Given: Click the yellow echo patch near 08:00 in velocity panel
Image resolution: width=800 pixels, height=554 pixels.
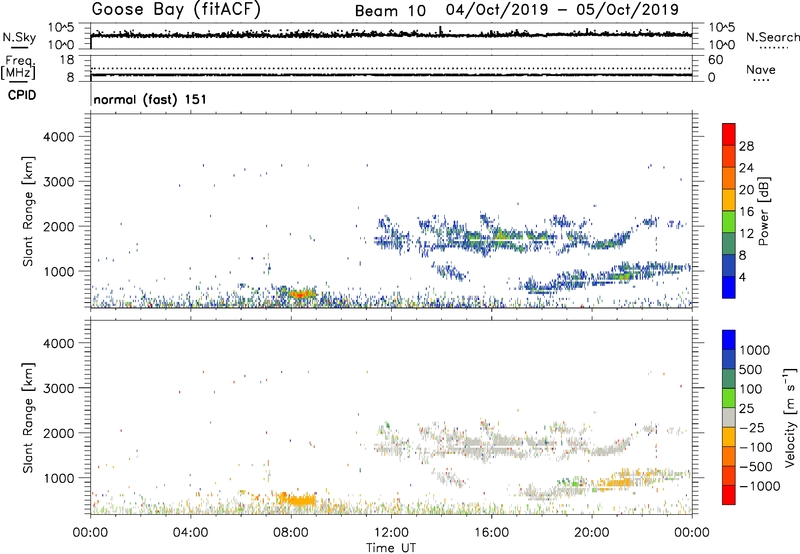Looking at the screenshot, I should click(x=299, y=500).
